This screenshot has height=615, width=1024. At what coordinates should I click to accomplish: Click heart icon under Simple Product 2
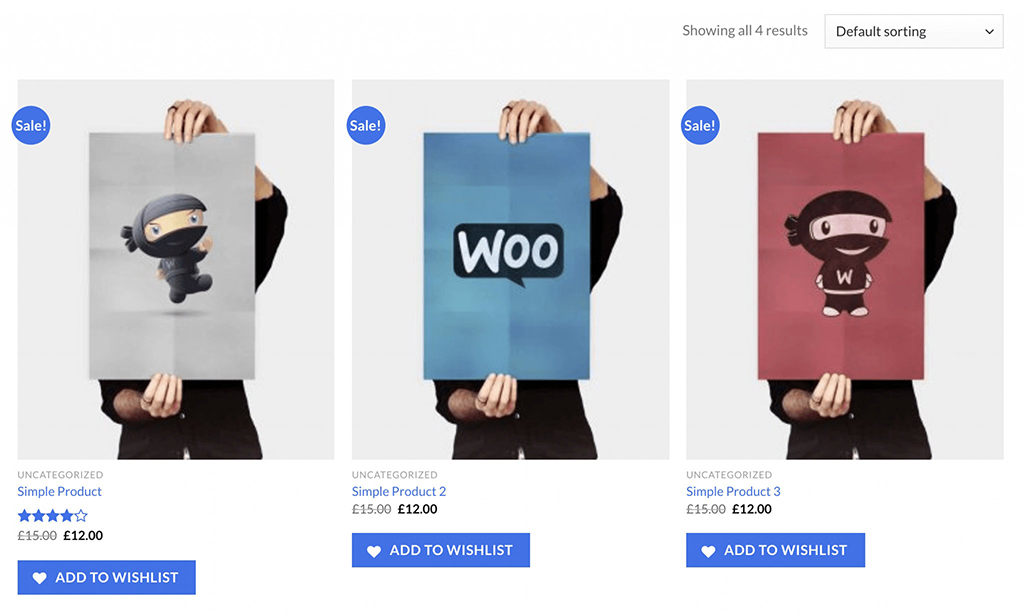coord(374,551)
